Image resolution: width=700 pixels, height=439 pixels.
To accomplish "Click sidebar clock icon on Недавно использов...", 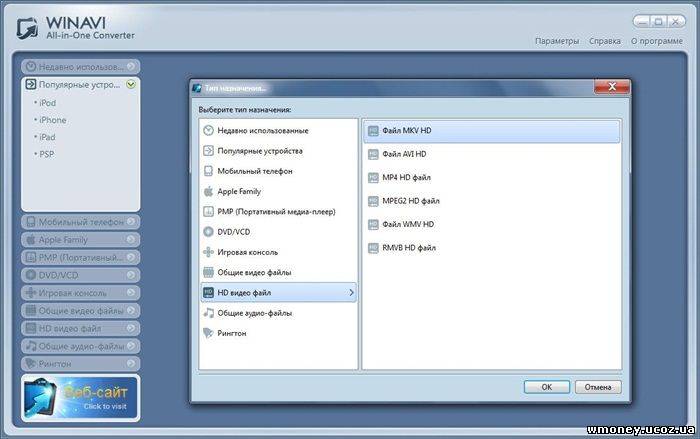I will (30, 67).
